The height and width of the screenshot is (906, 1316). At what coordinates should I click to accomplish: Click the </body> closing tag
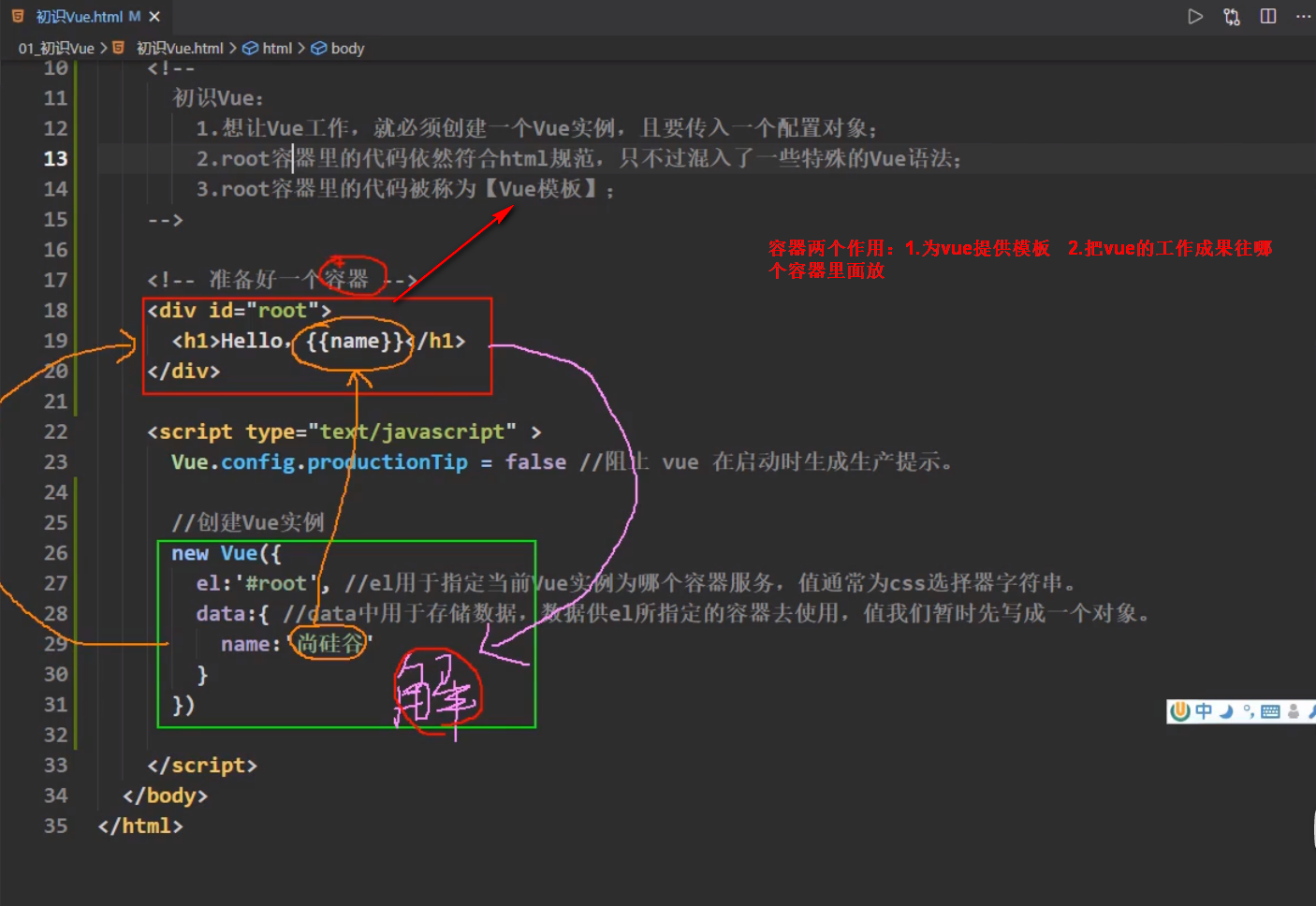pyautogui.click(x=165, y=796)
